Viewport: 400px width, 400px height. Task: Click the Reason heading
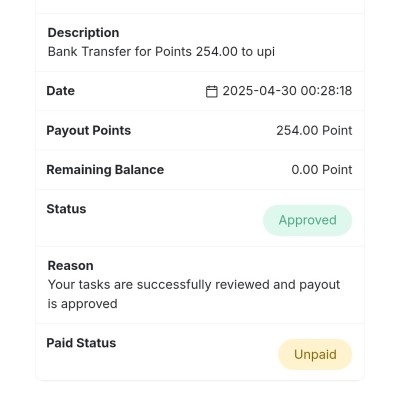(x=70, y=266)
